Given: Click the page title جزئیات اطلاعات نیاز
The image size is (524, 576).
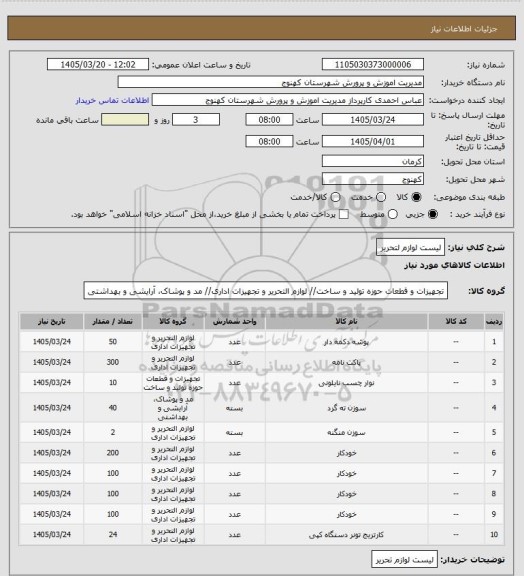Looking at the screenshot, I should coord(464,29).
